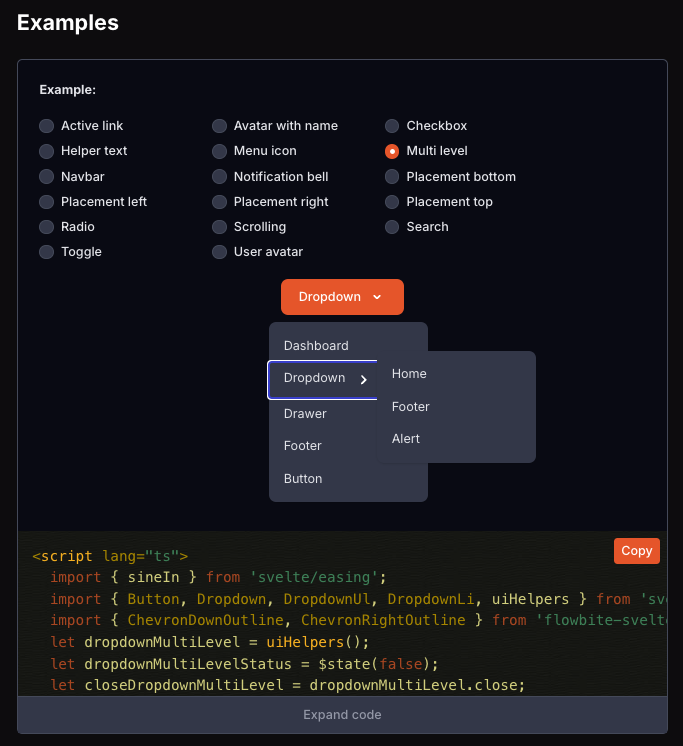Select the Checkbox example radio

tap(392, 126)
